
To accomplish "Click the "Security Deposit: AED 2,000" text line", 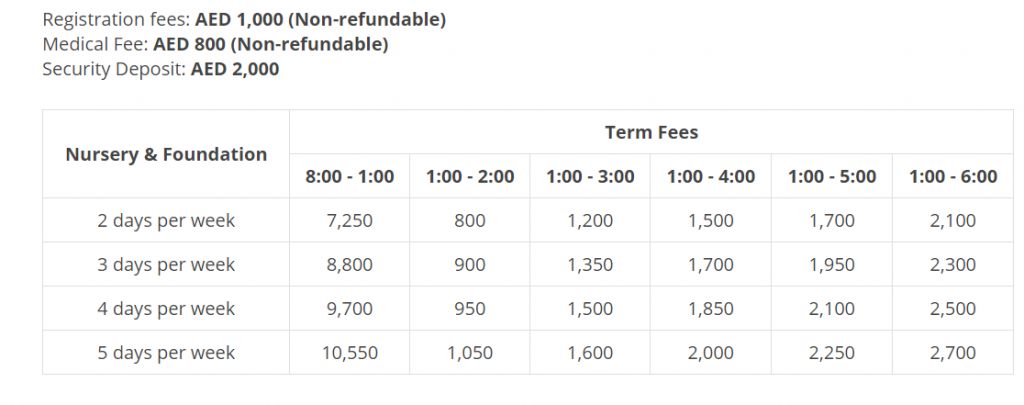I will (161, 69).
